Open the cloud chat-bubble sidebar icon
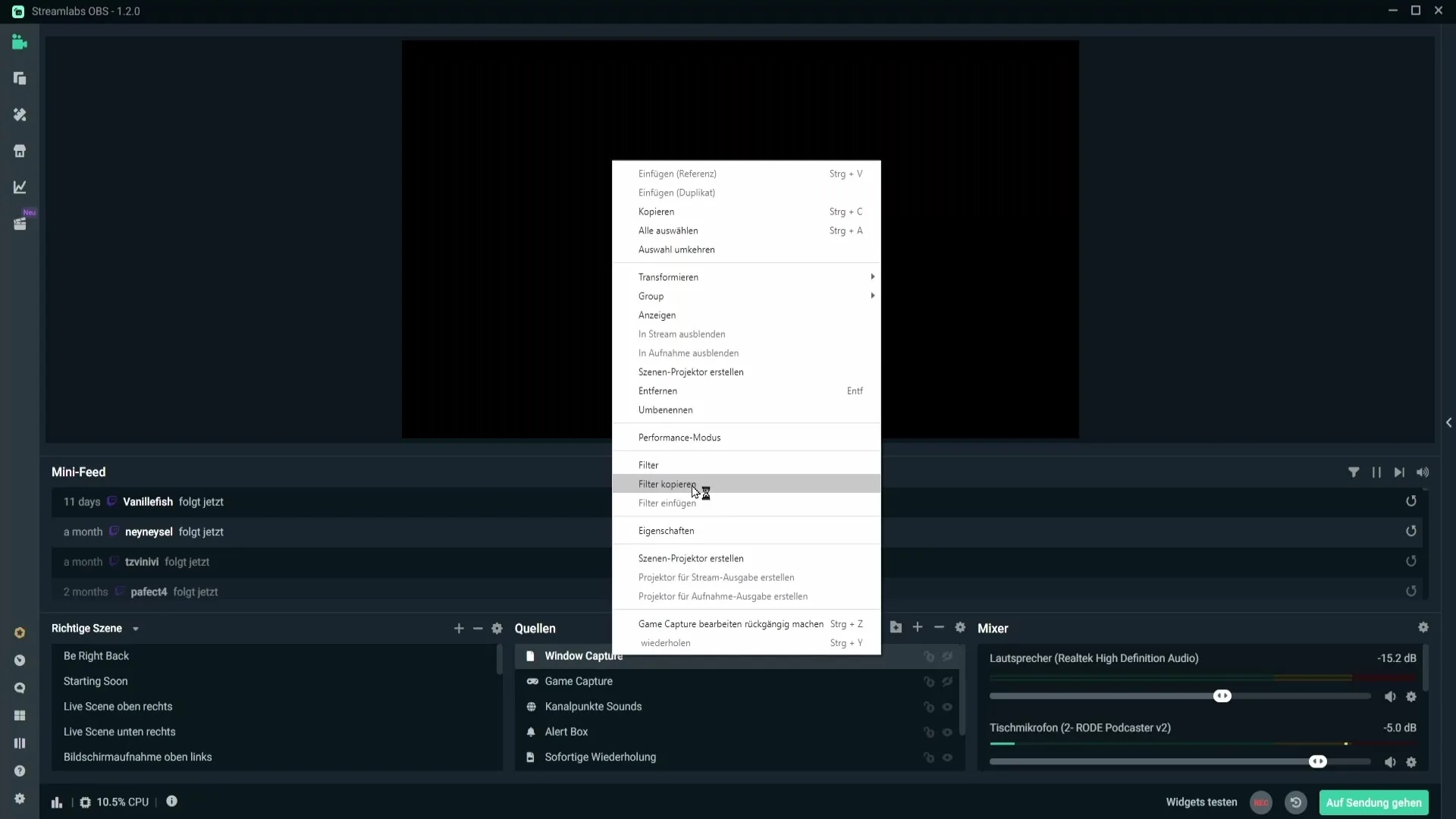1456x819 pixels. click(20, 688)
